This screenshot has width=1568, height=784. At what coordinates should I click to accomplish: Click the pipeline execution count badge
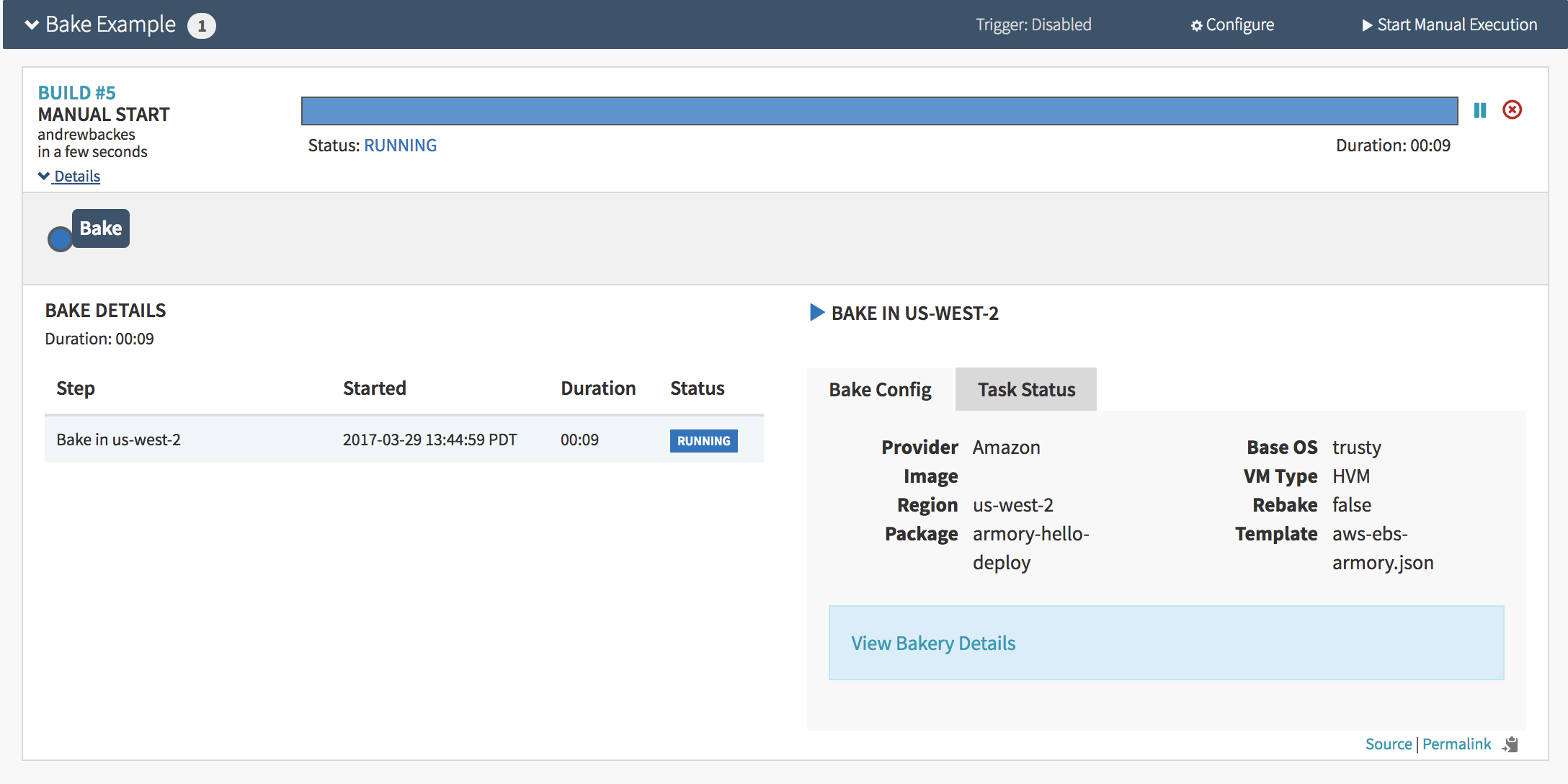point(201,26)
